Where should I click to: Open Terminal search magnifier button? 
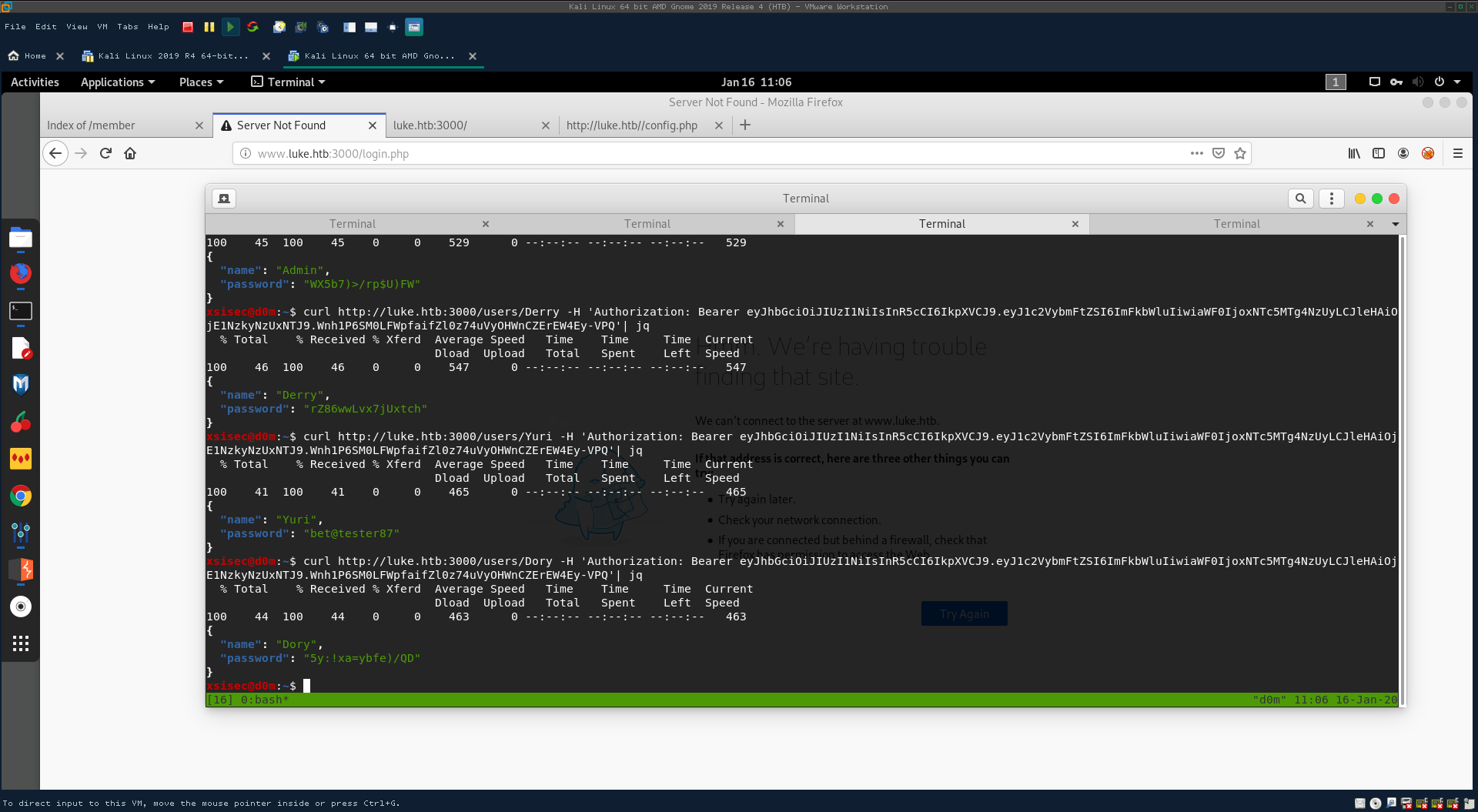1301,199
